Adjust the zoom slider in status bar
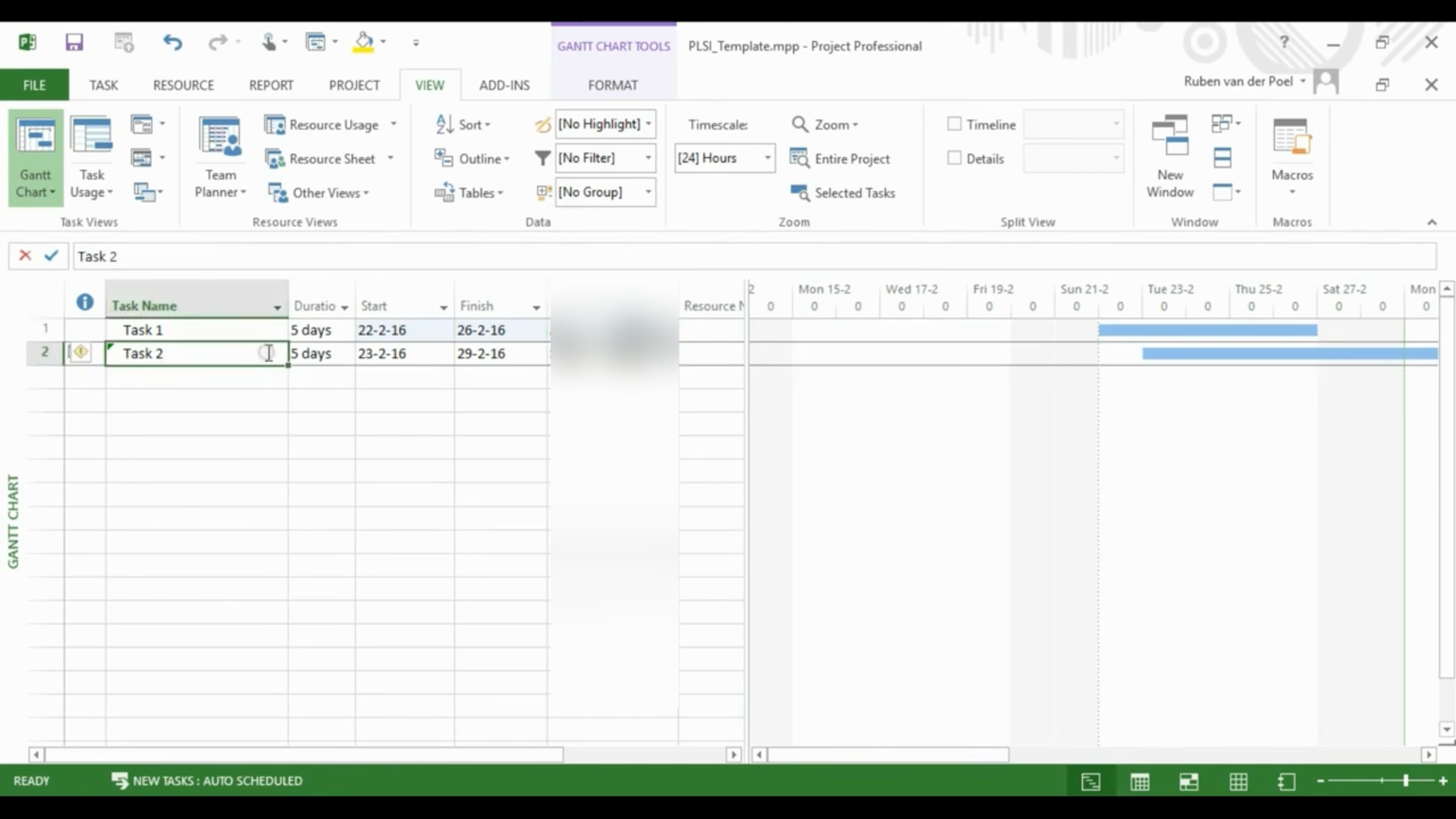This screenshot has height=819, width=1456. pos(1405,780)
